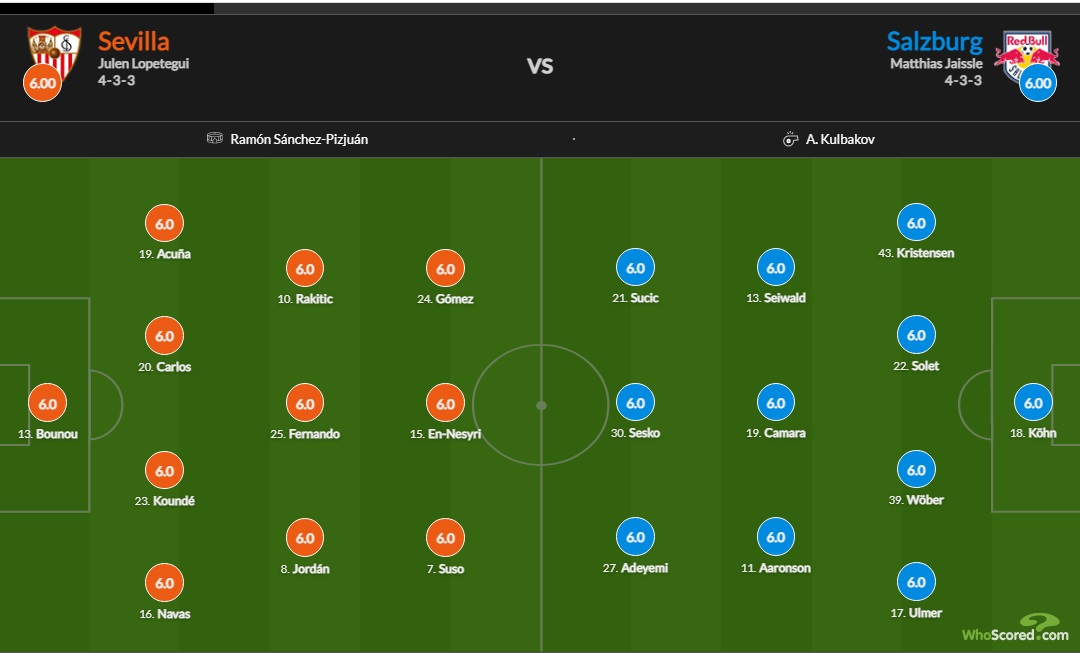Viewport: 1080px width, 653px height.
Task: Click Sesko's blue rating circle
Action: tap(635, 403)
